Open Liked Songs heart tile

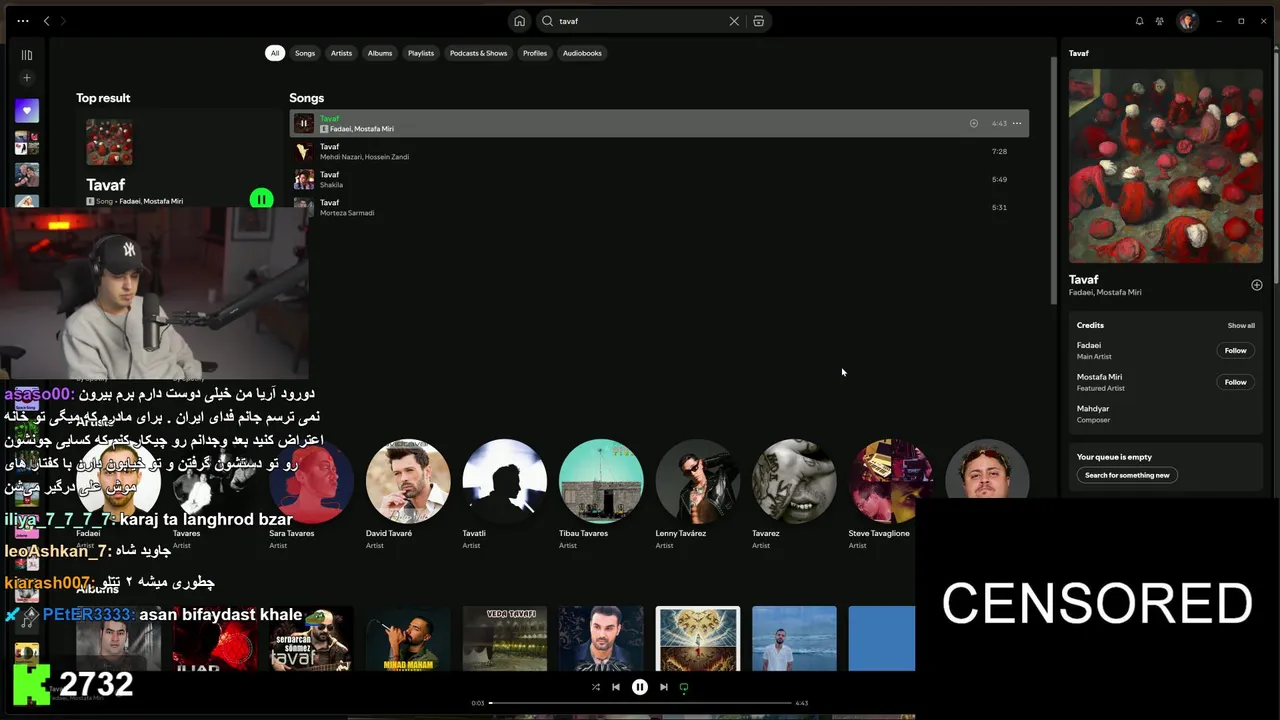[x=27, y=111]
